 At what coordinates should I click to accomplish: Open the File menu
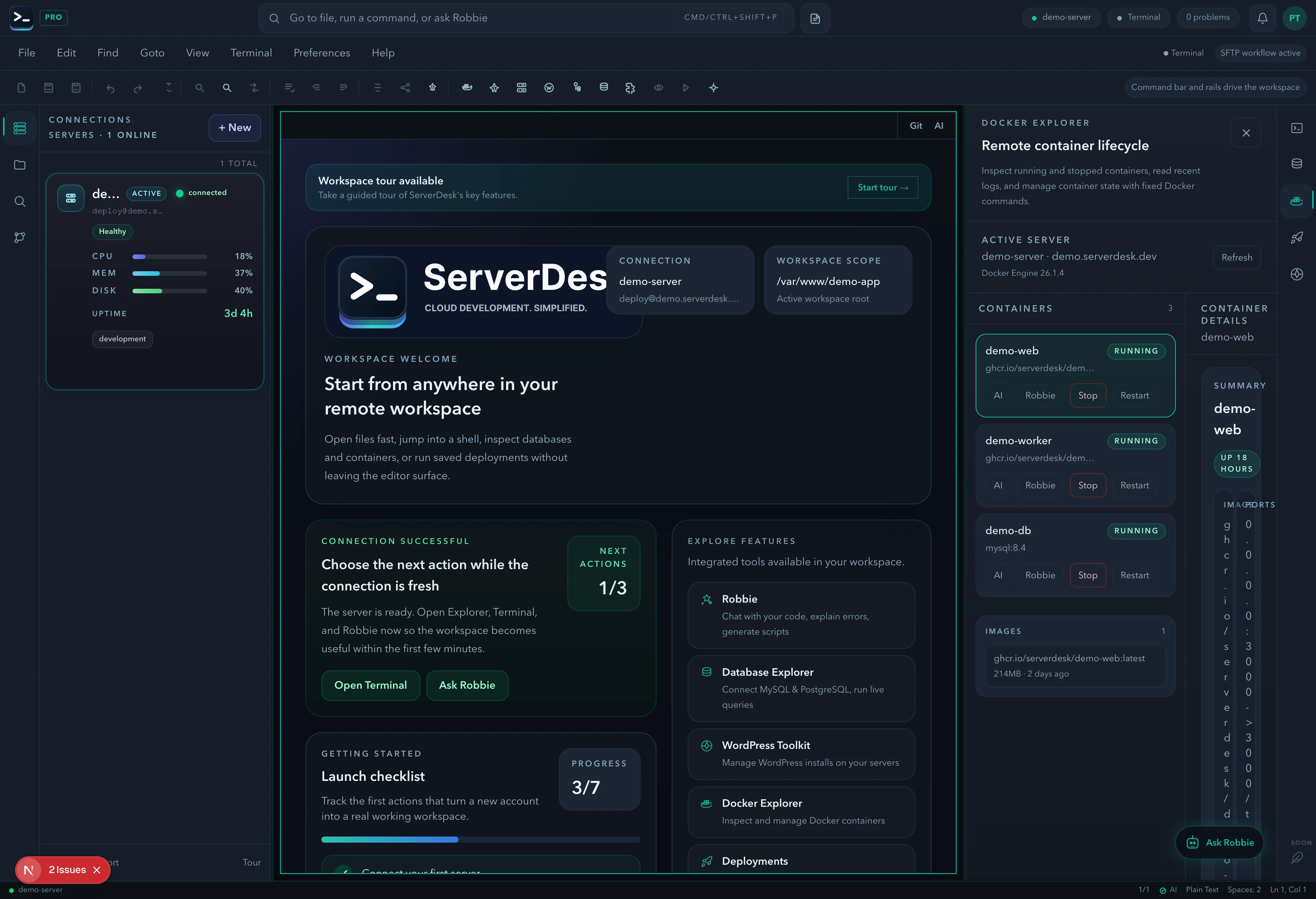pyautogui.click(x=27, y=53)
